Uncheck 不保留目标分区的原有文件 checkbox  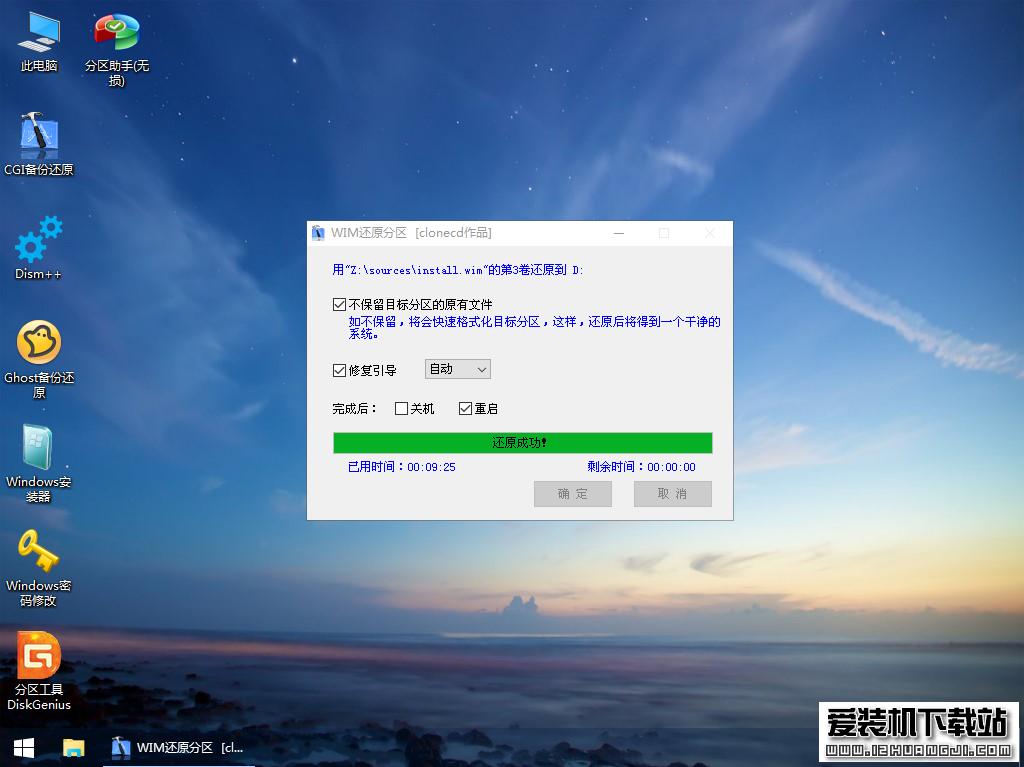click(x=339, y=304)
